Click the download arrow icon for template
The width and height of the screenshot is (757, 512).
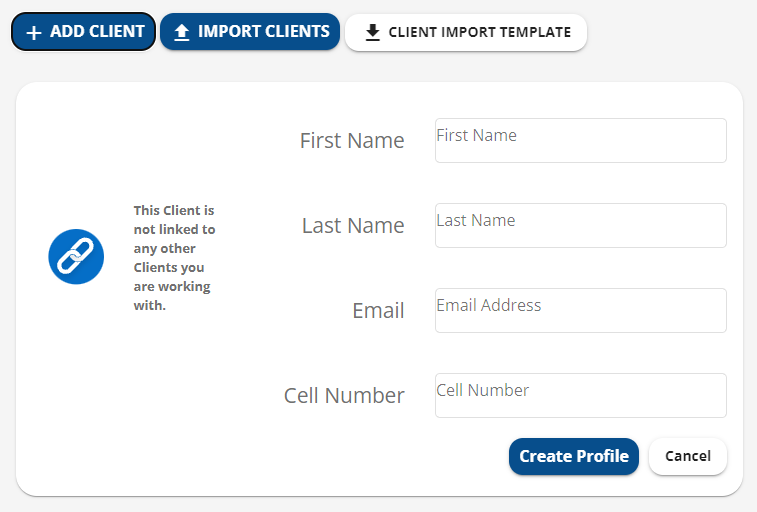pyautogui.click(x=372, y=32)
